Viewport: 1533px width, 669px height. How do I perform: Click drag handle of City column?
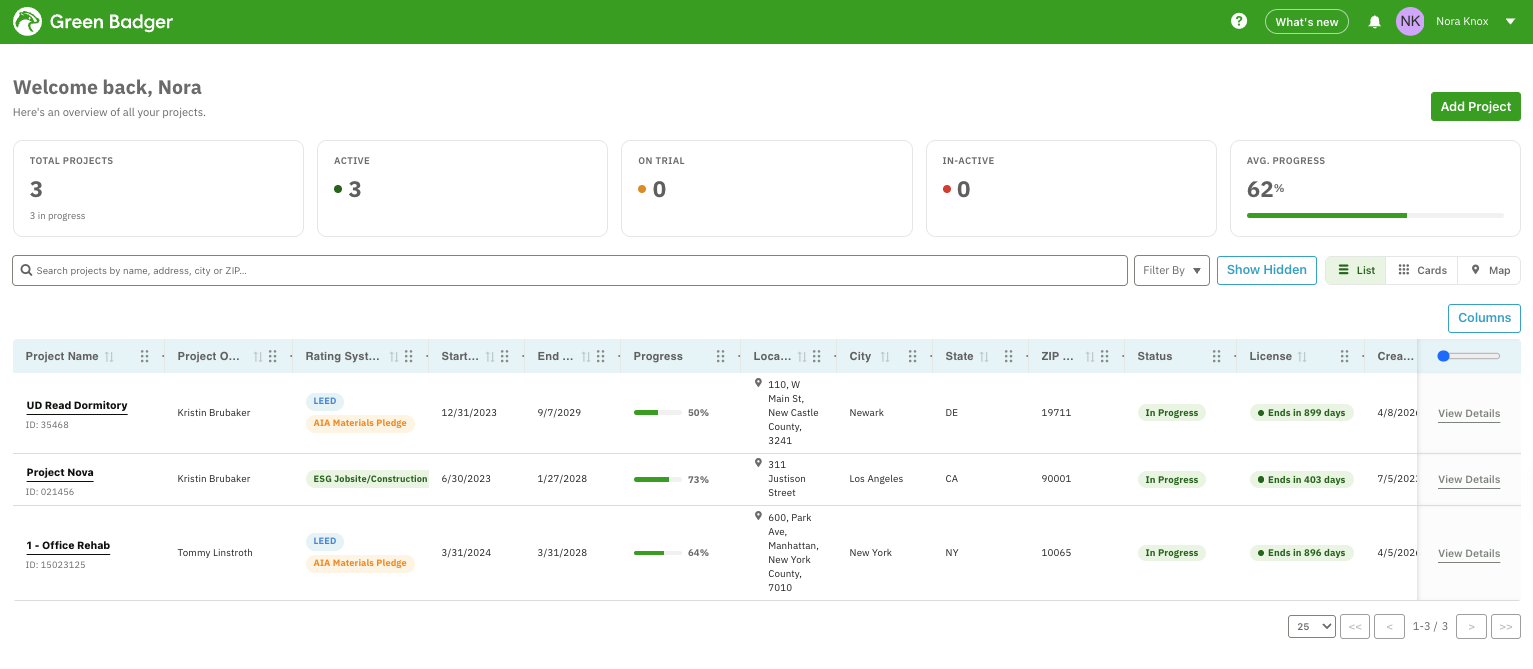tap(913, 356)
